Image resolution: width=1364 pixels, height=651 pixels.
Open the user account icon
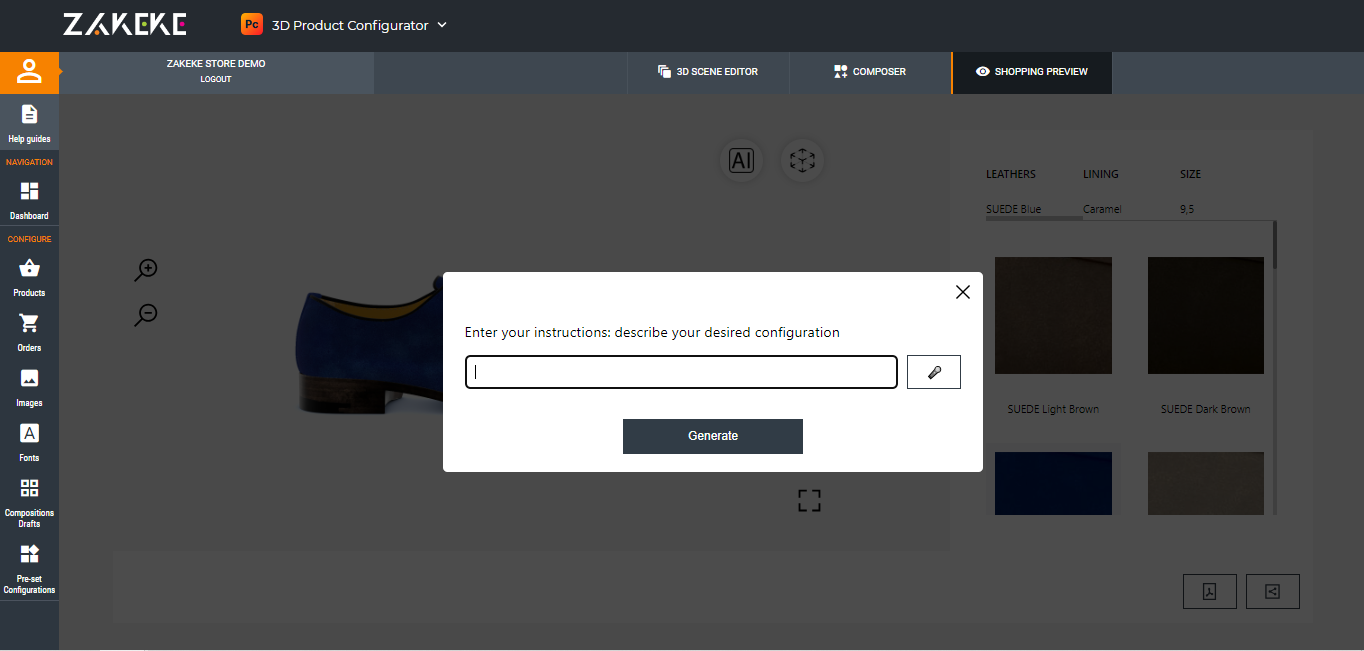coord(29,72)
